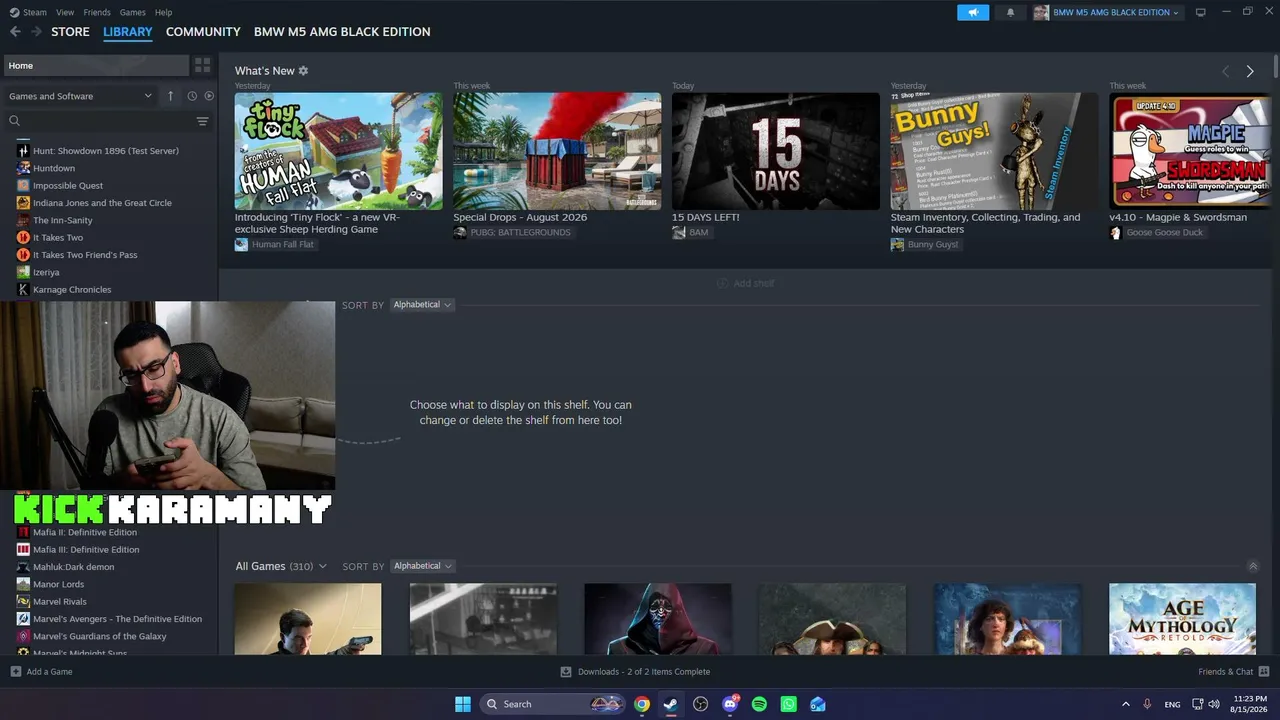Open the Age of Mythology Retold game cover
Screen dimensions: 1280x720
click(1182, 620)
